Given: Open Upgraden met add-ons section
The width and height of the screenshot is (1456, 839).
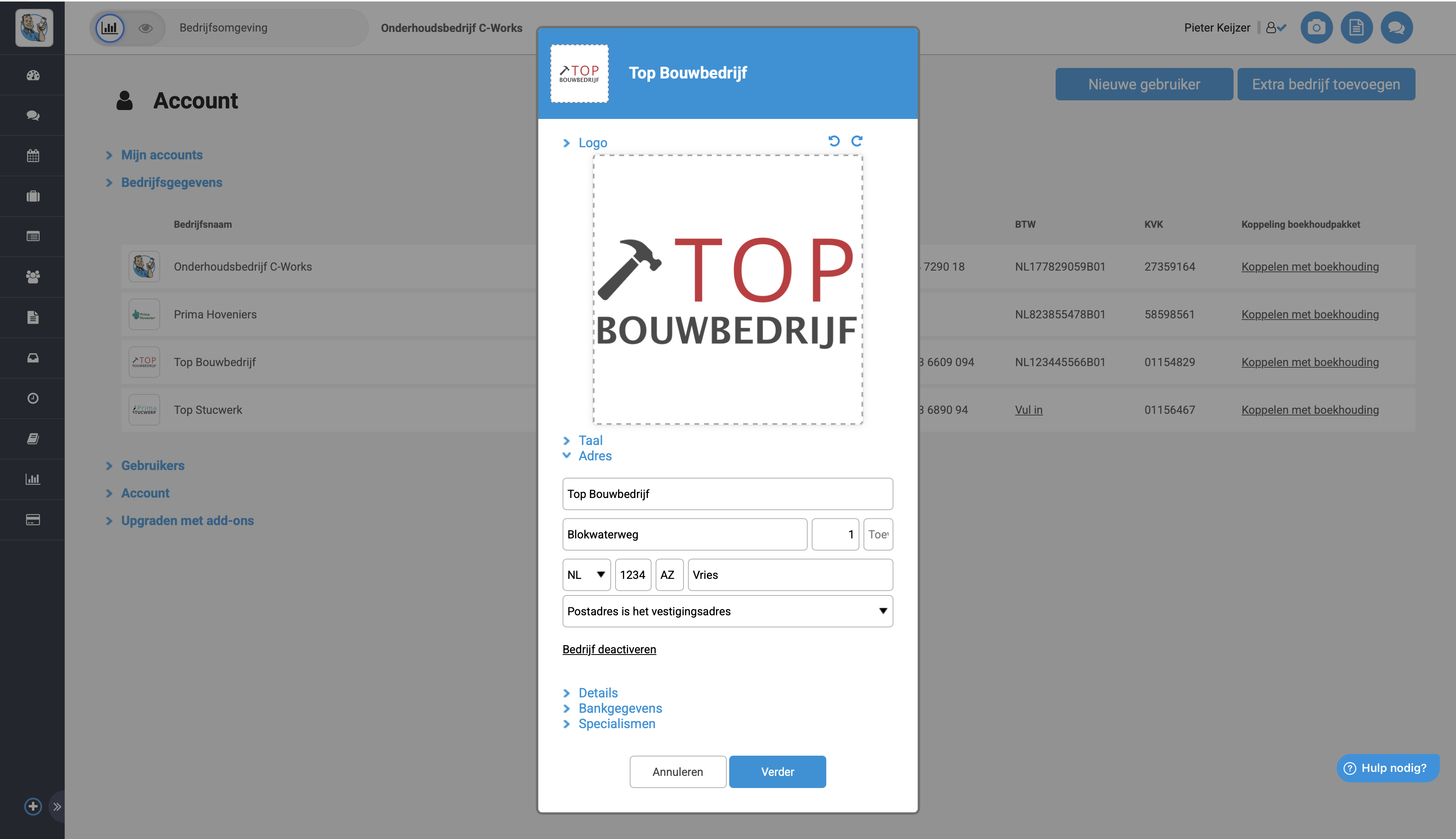Looking at the screenshot, I should pyautogui.click(x=187, y=521).
